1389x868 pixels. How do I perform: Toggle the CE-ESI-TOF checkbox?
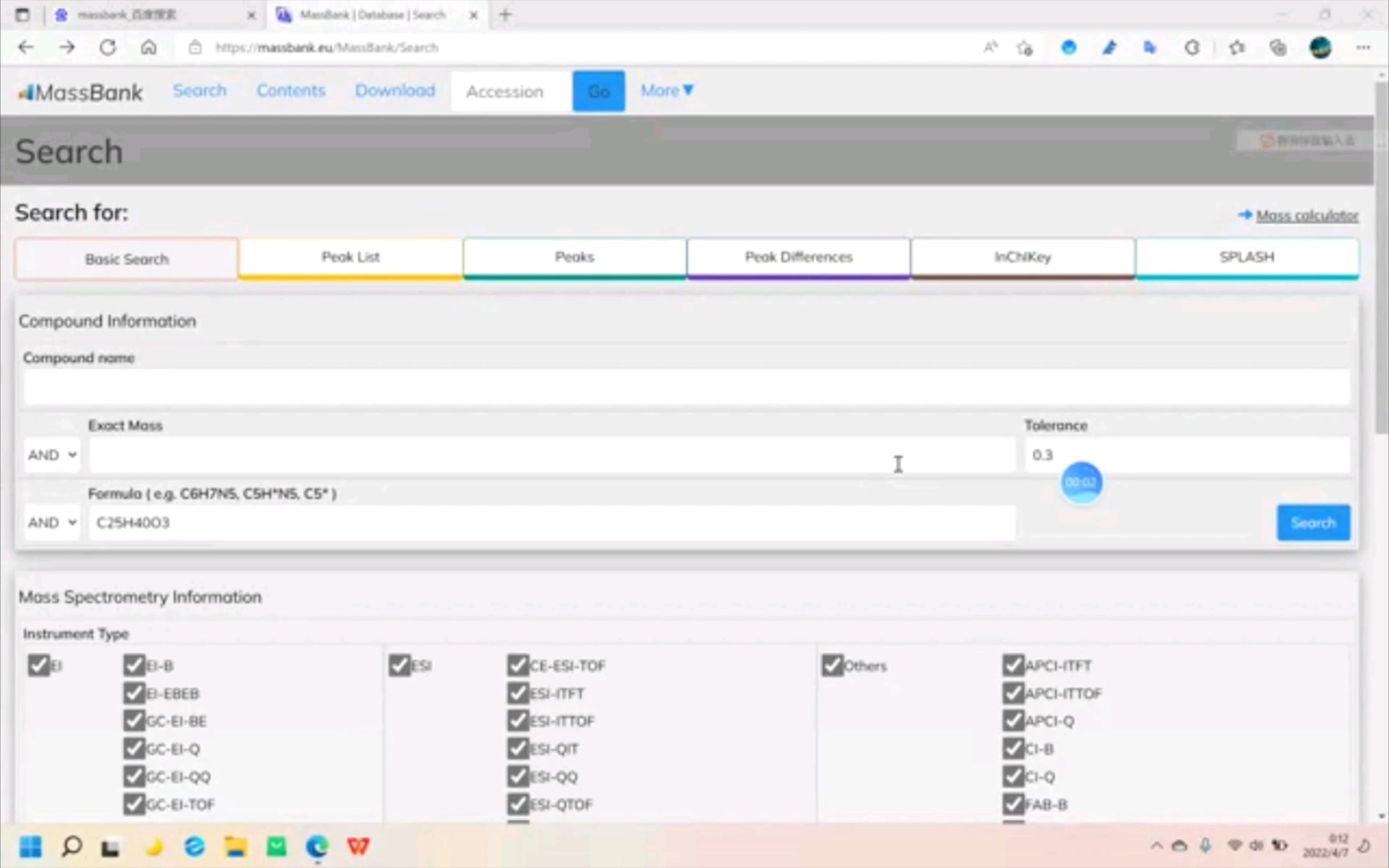tap(518, 665)
